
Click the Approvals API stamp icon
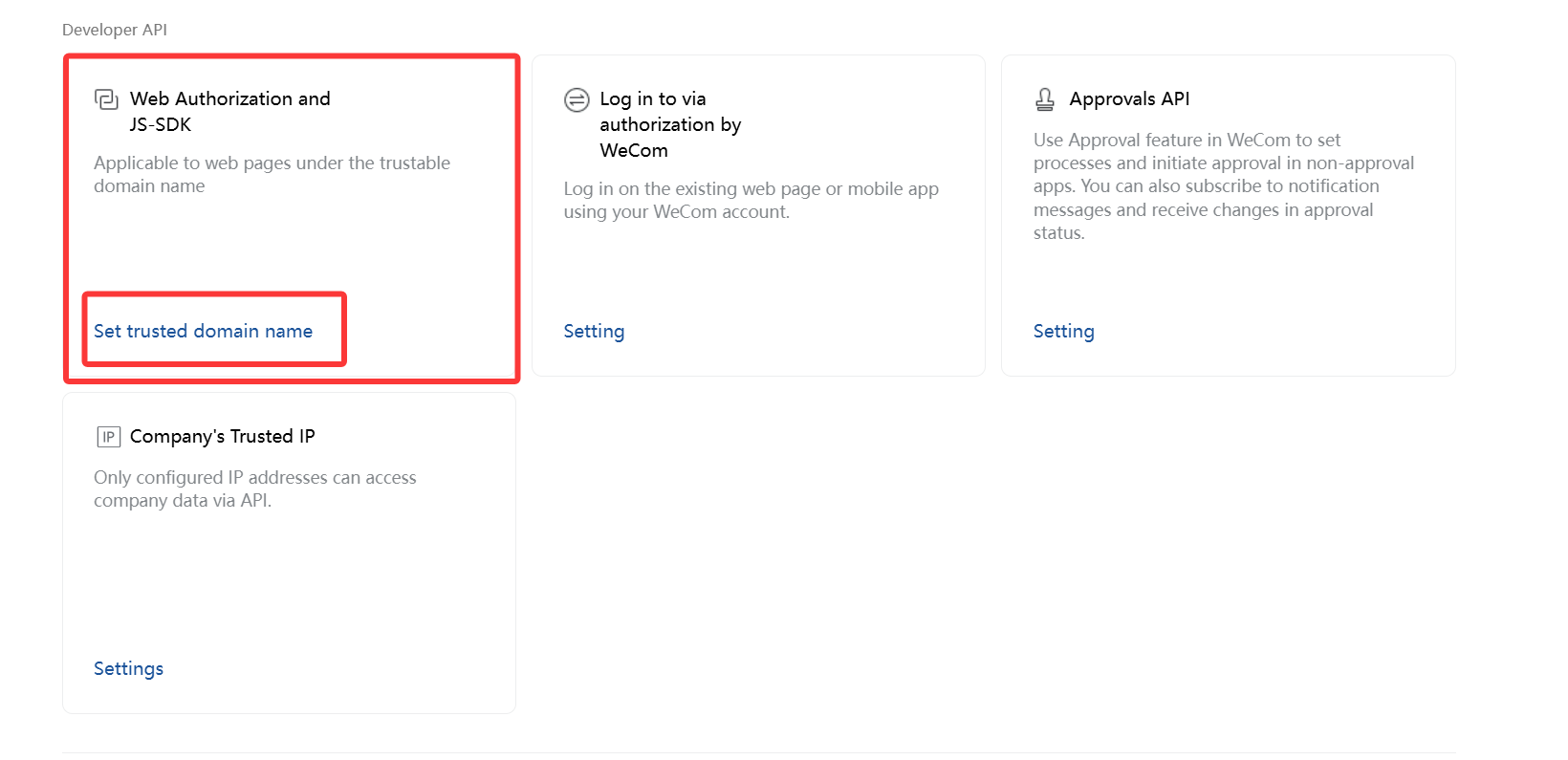(x=1045, y=99)
